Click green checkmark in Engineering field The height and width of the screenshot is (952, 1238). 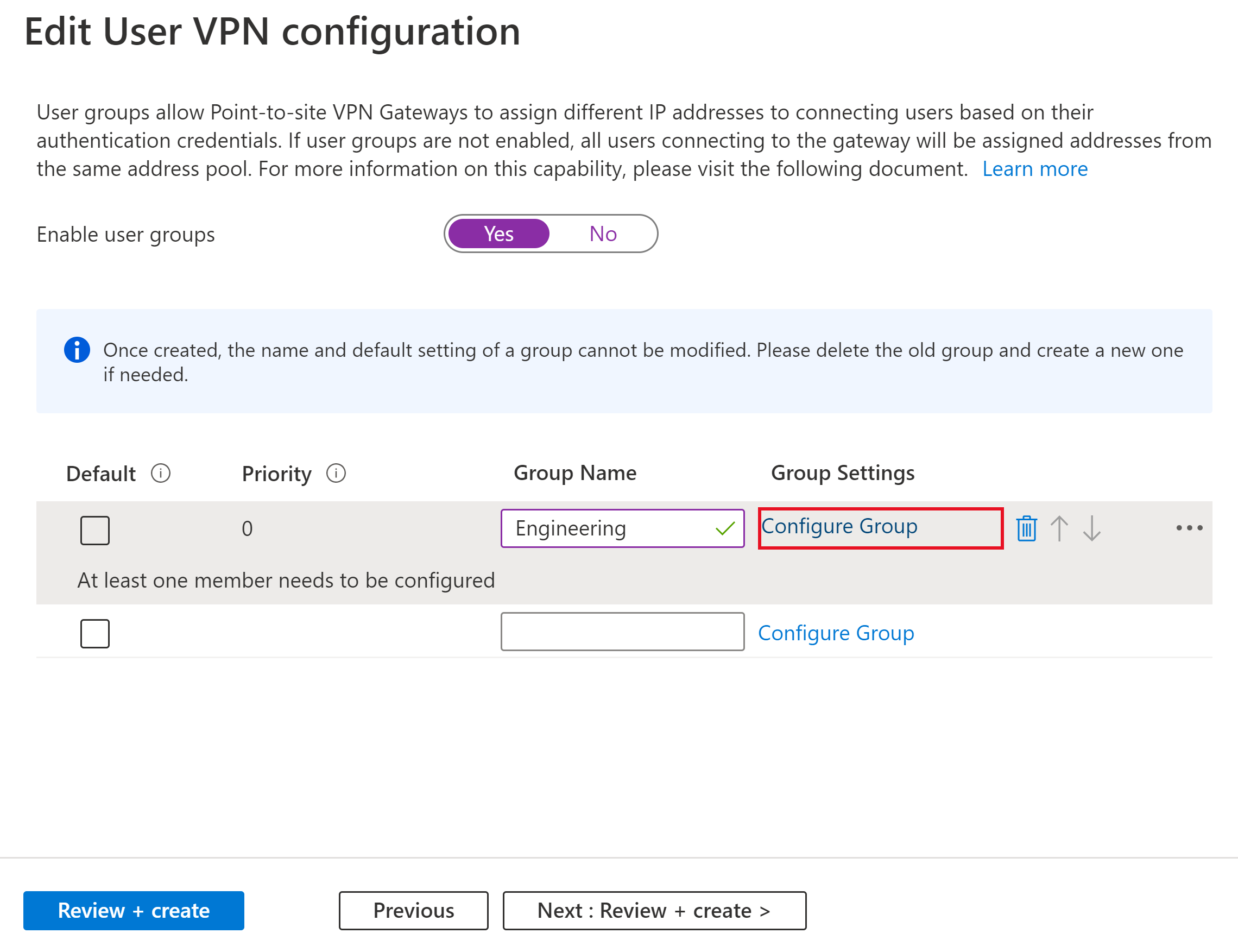725,529
